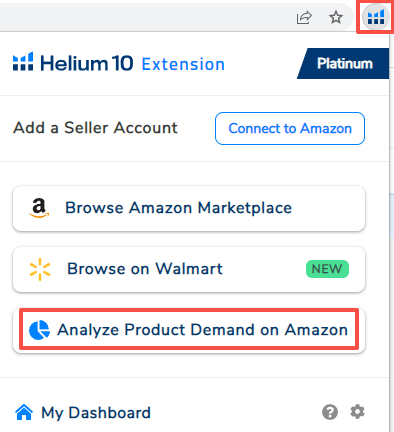Image resolution: width=394 pixels, height=432 pixels.
Task: Click the Platinum plan badge
Action: click(343, 63)
